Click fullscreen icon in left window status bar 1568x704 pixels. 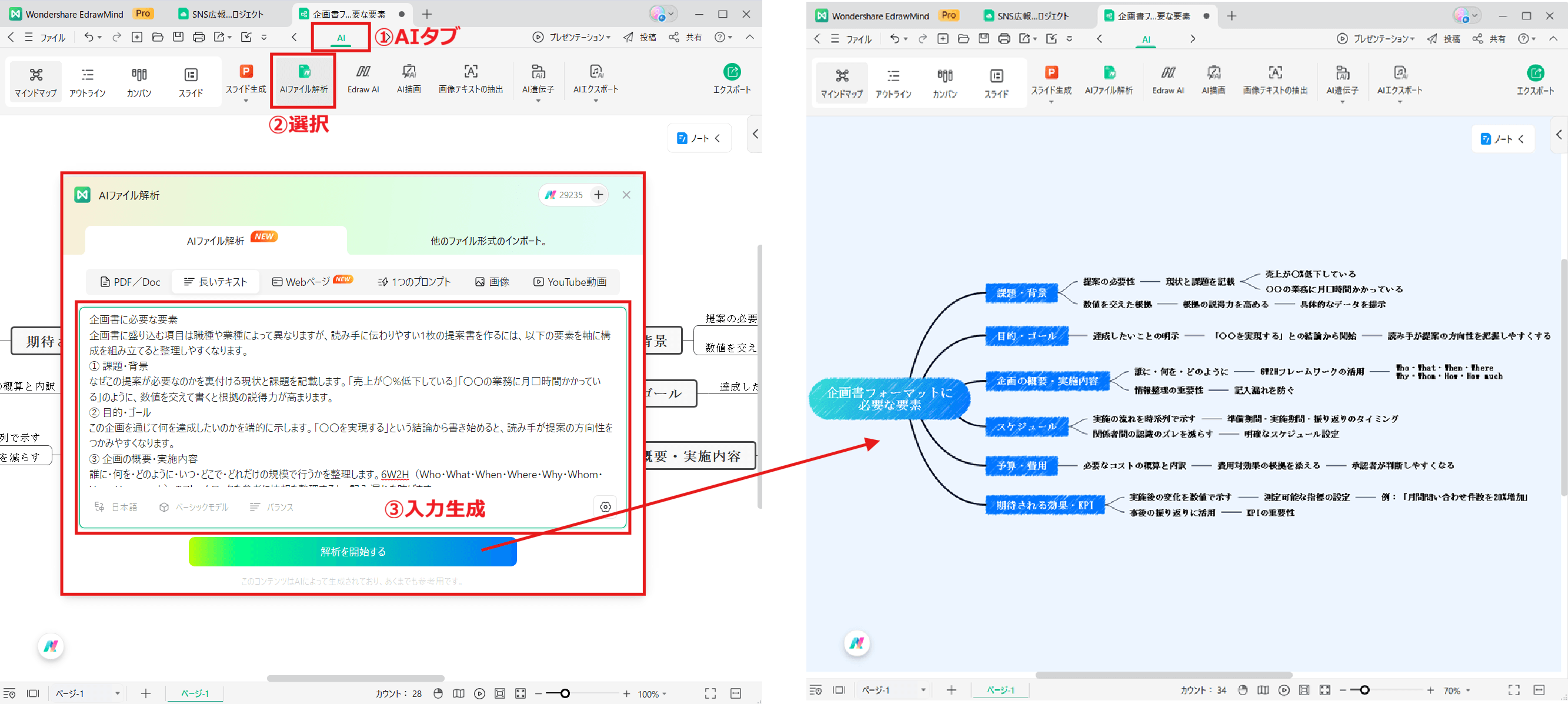tap(710, 693)
